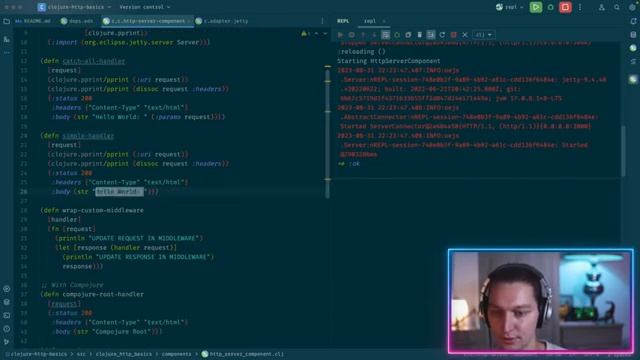This screenshot has height=360, width=640.
Task: Click the clojure_http_basics breadcrumb folder
Action: 124,354
